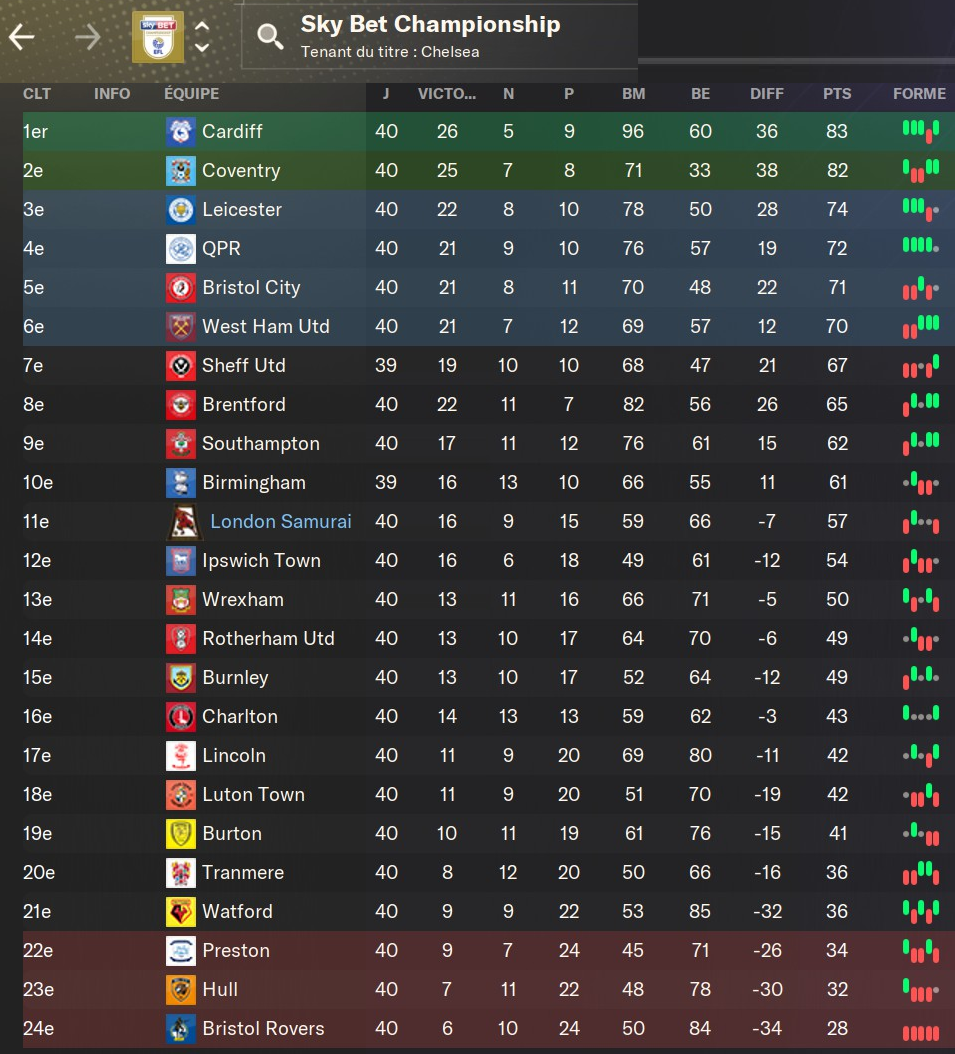
Task: Expand the competition switcher chevrons
Action: click(202, 37)
